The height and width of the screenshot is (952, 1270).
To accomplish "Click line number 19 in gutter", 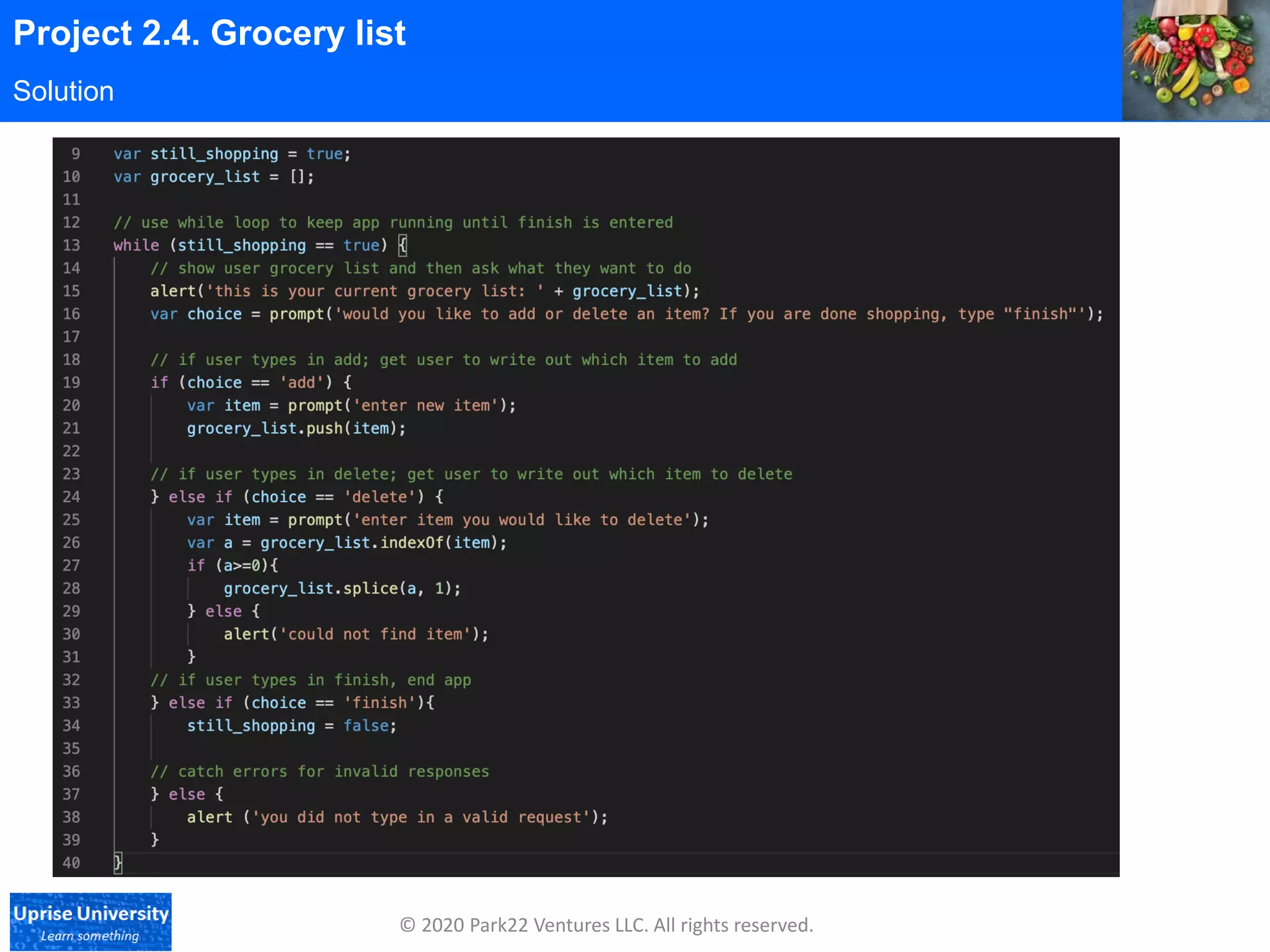I will pos(71,382).
